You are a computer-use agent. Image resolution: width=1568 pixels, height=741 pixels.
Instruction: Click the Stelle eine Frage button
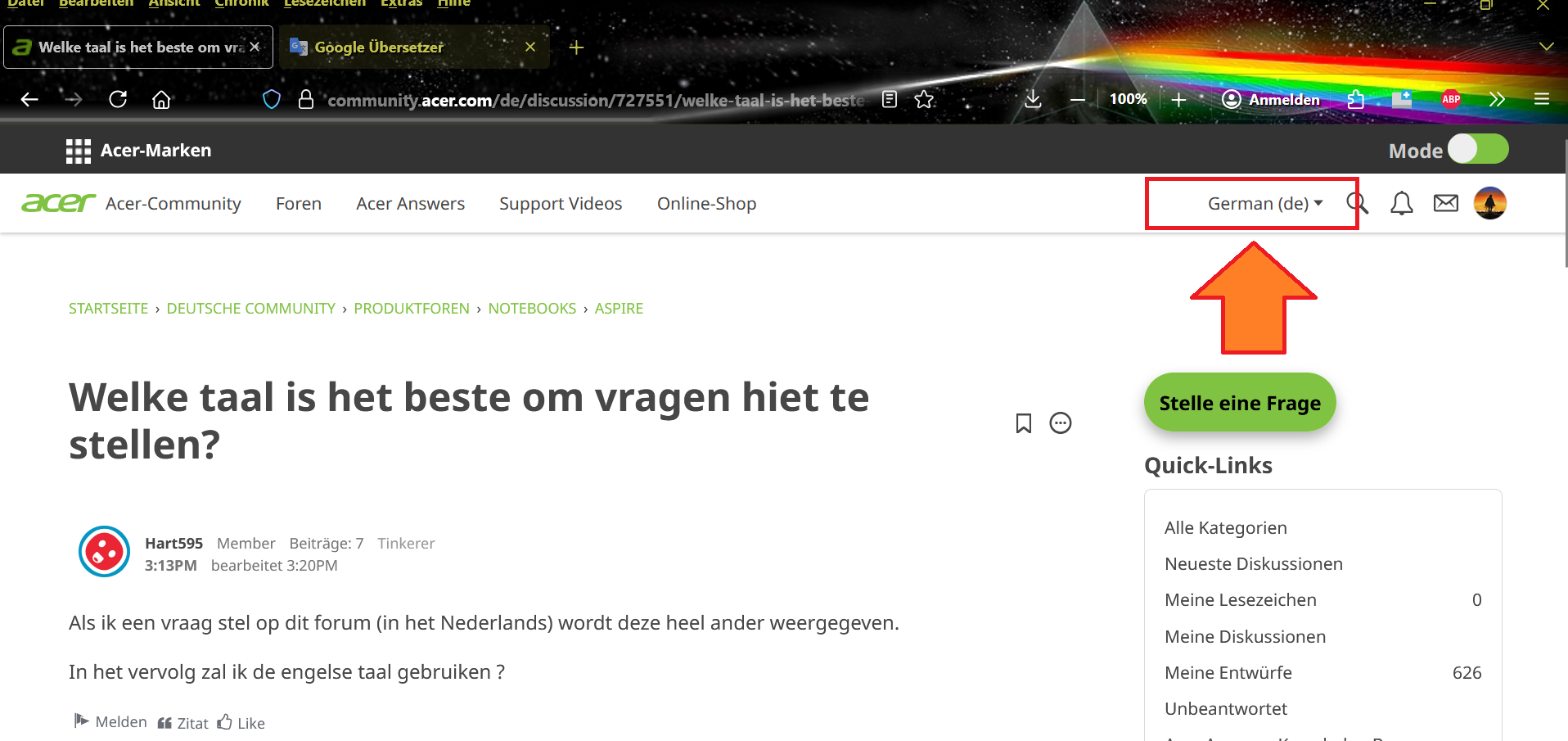coord(1240,402)
